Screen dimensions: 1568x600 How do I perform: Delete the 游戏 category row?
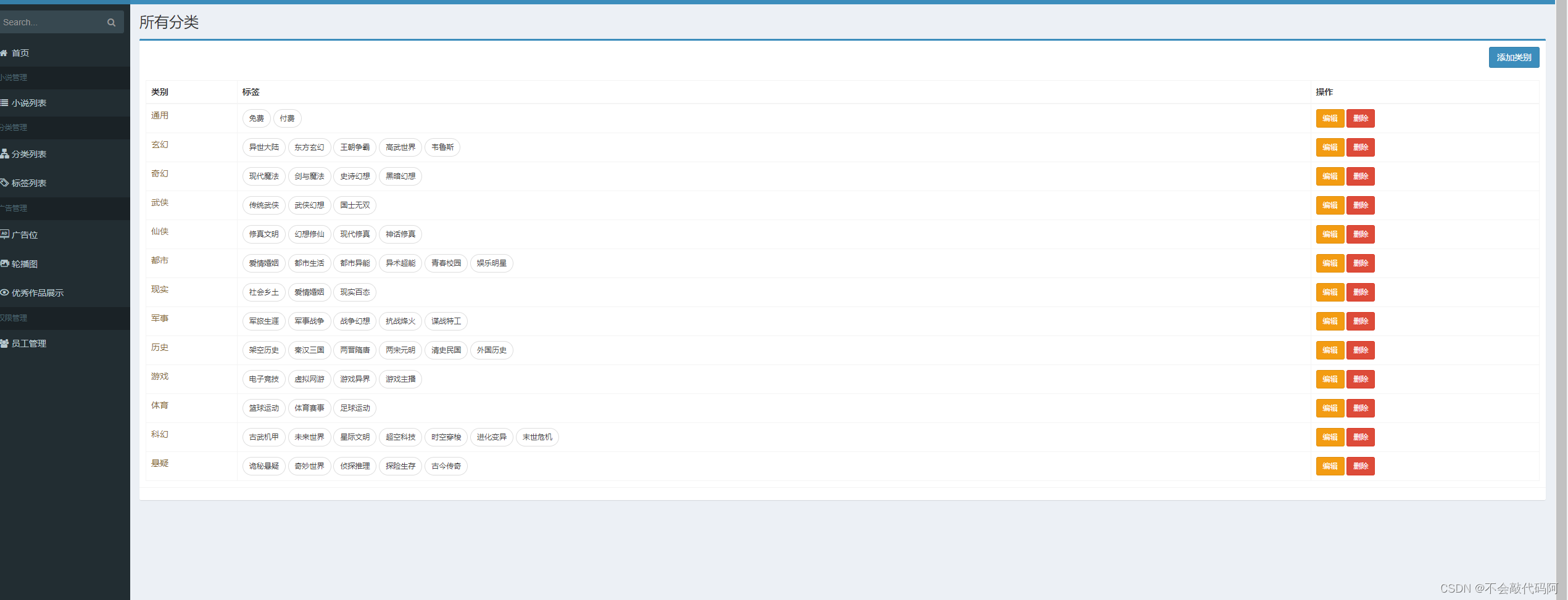[1361, 379]
